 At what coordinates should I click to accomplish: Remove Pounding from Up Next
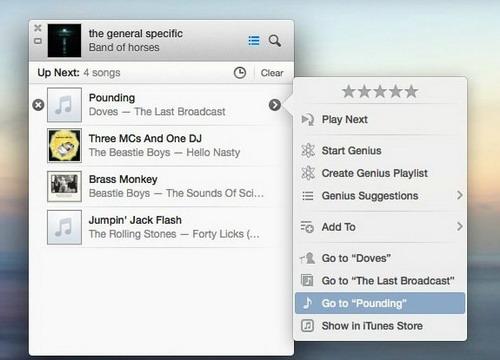click(x=38, y=105)
